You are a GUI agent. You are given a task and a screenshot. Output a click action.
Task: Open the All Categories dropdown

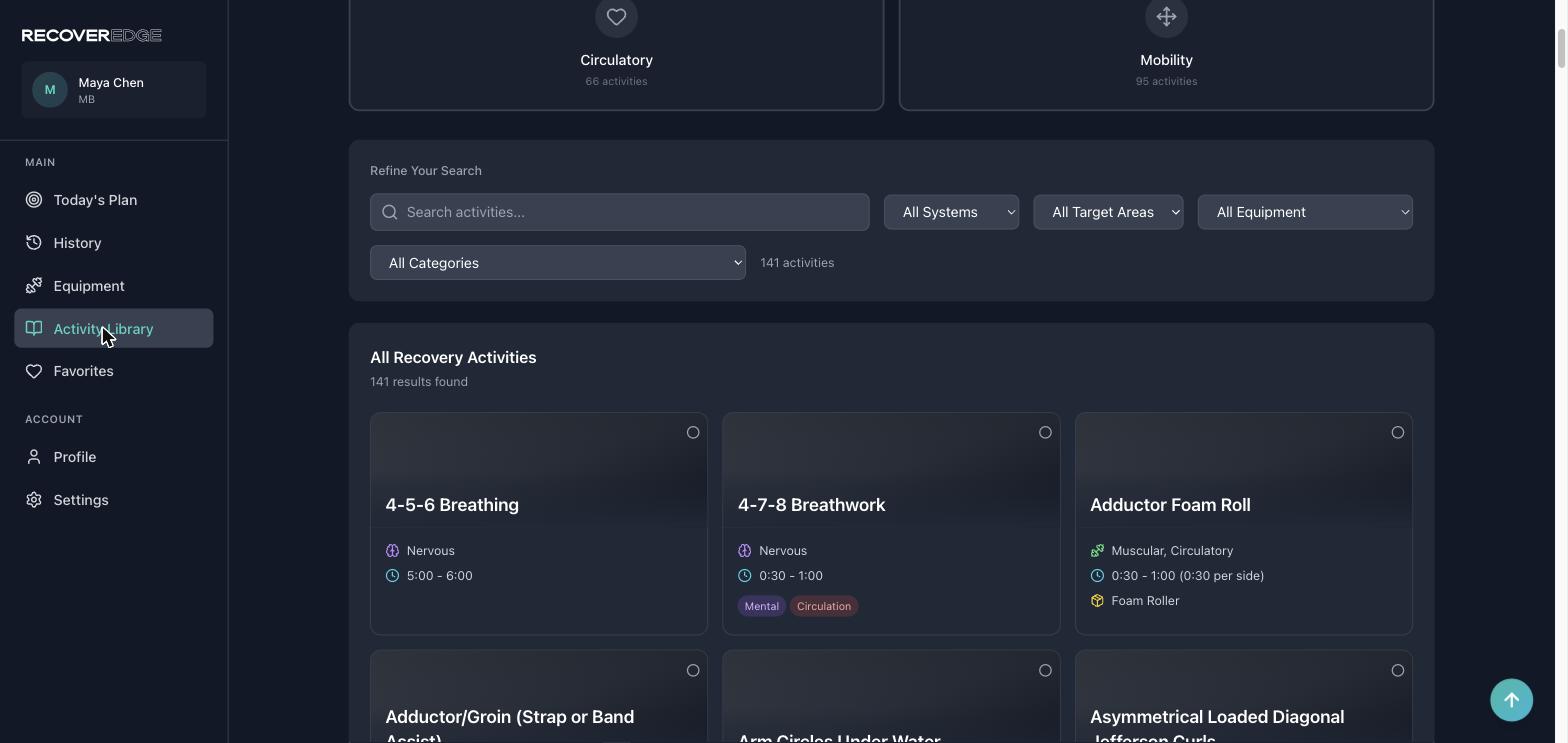tap(558, 263)
